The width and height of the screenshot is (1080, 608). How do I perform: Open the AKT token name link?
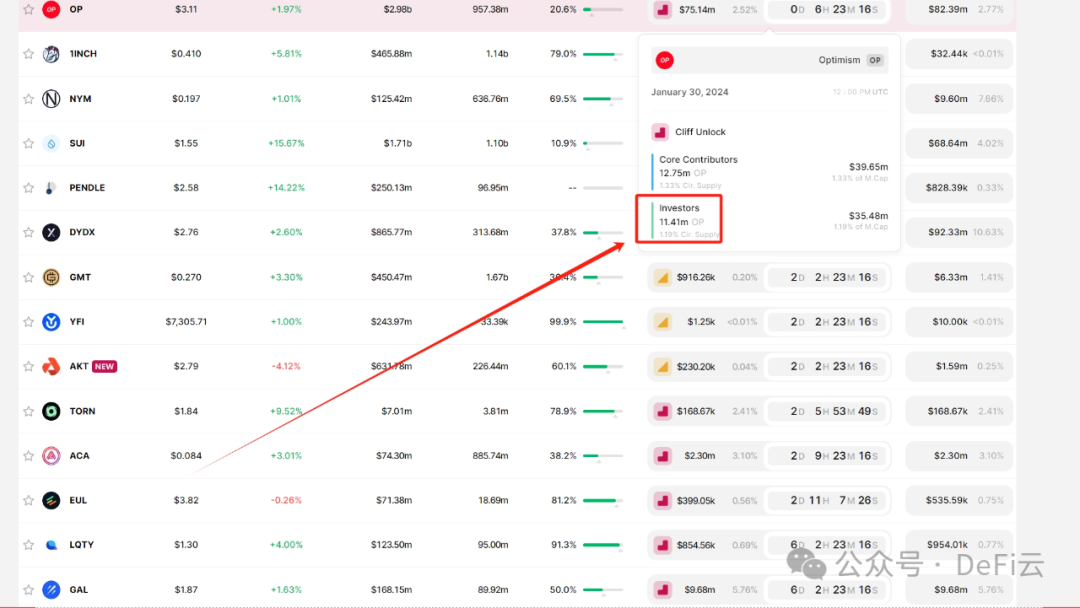tap(79, 366)
